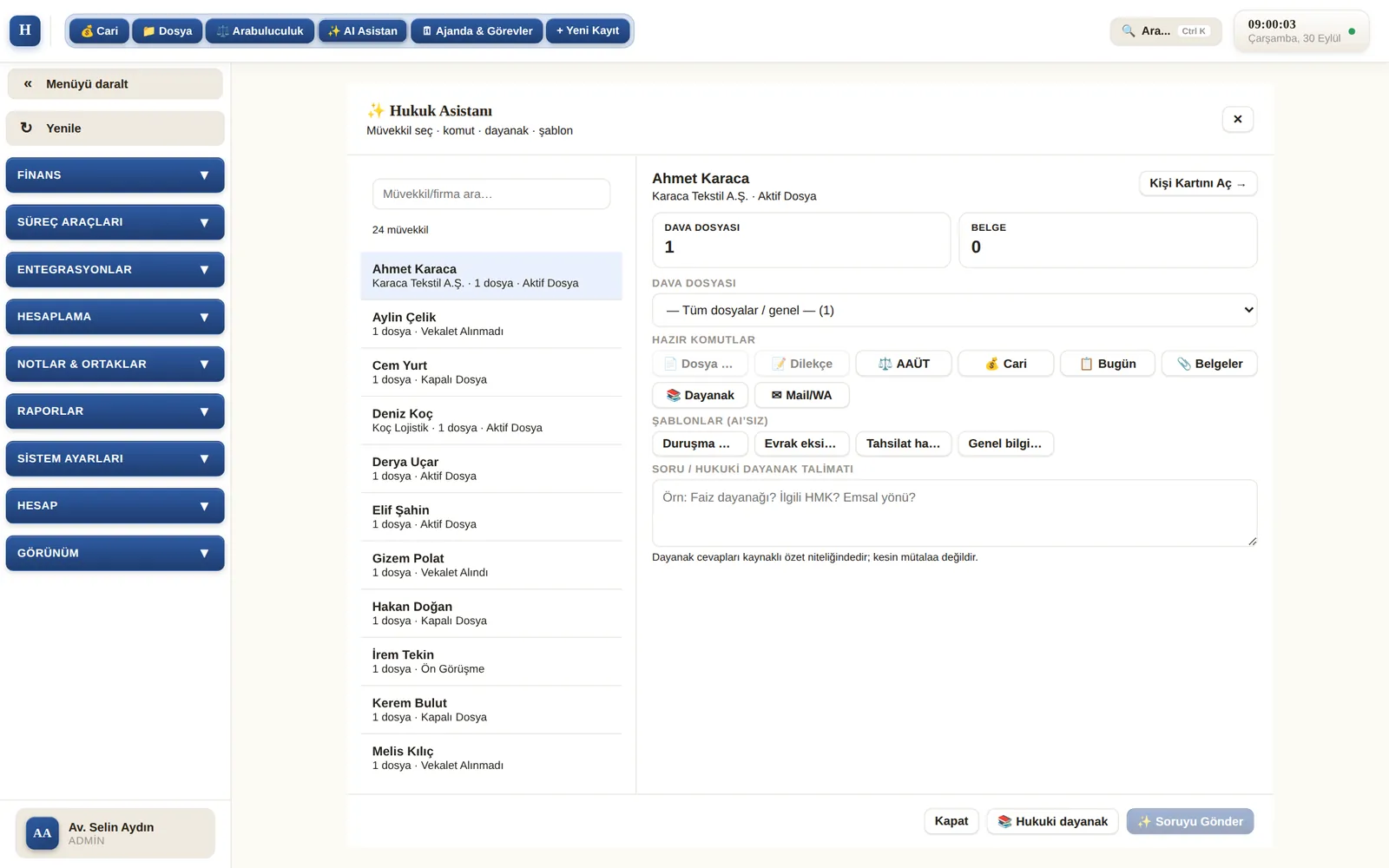Select client Aylin Çelik
Image resolution: width=1389 pixels, height=868 pixels.
point(490,324)
